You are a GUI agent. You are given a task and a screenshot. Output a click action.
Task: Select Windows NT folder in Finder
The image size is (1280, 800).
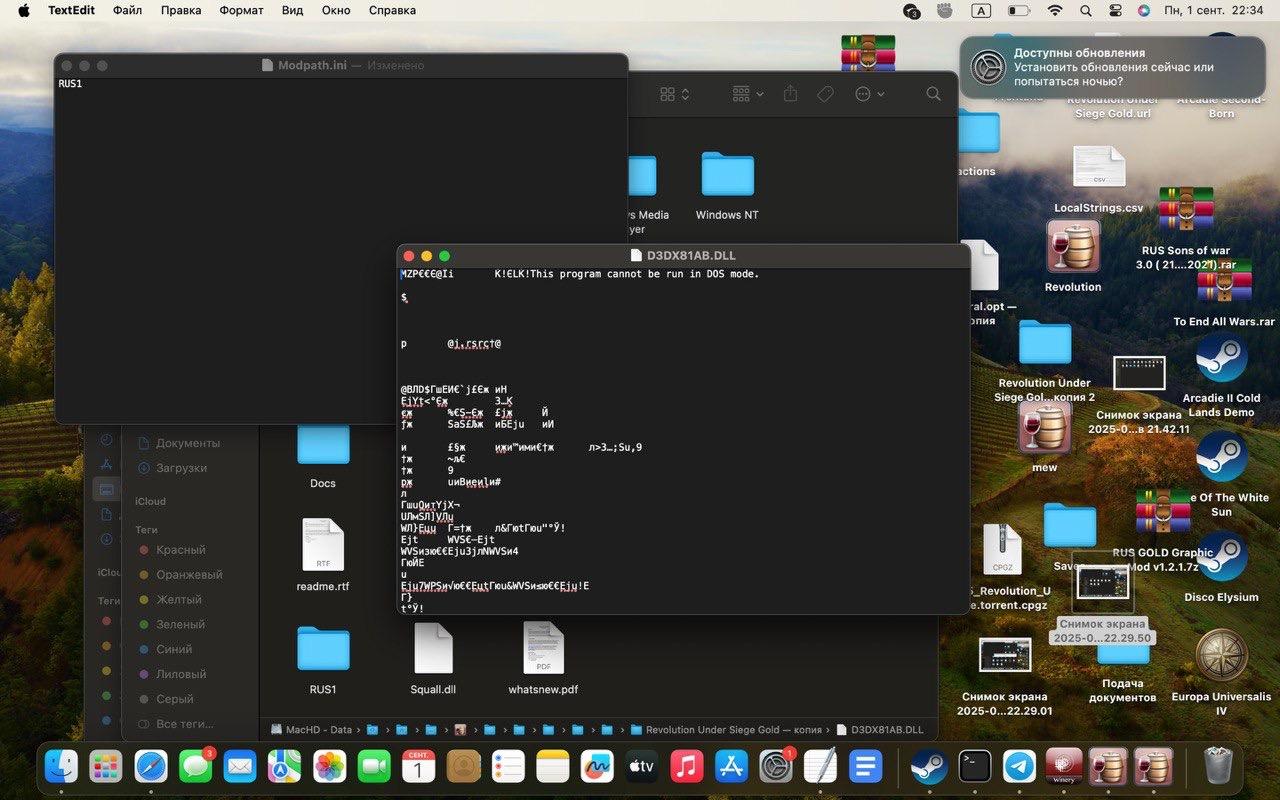727,186
